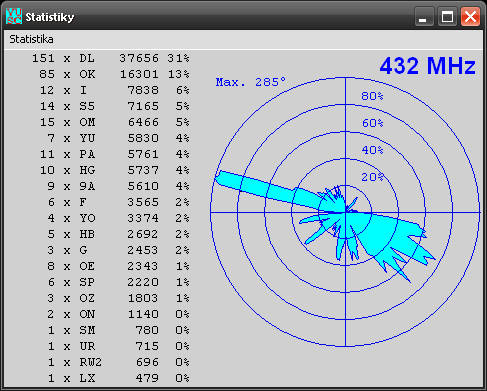Close the Statistiky window

(x=470, y=16)
